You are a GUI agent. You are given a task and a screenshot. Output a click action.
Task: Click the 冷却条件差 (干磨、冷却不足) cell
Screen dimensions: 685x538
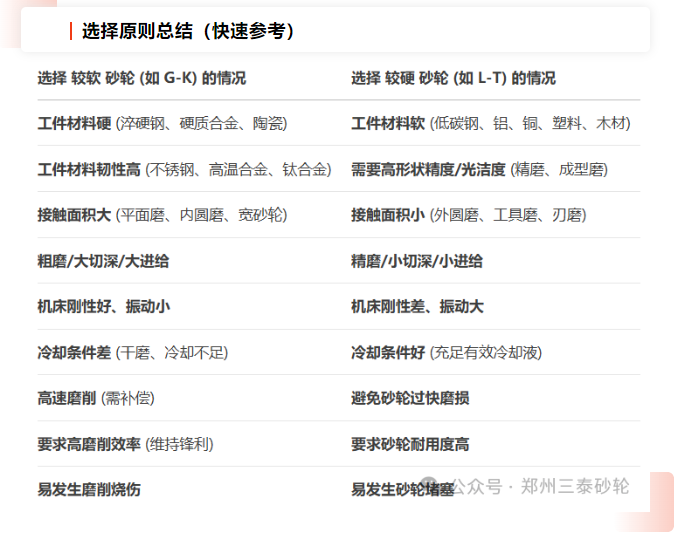[133, 353]
